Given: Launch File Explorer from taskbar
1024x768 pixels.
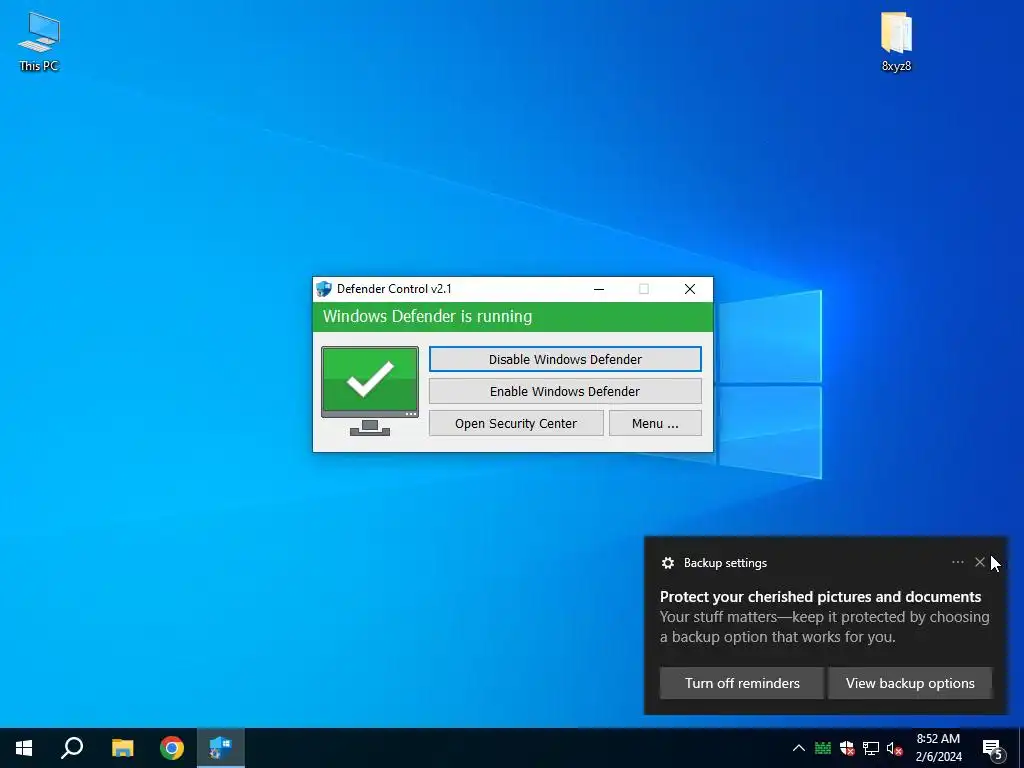Looking at the screenshot, I should pyautogui.click(x=122, y=748).
